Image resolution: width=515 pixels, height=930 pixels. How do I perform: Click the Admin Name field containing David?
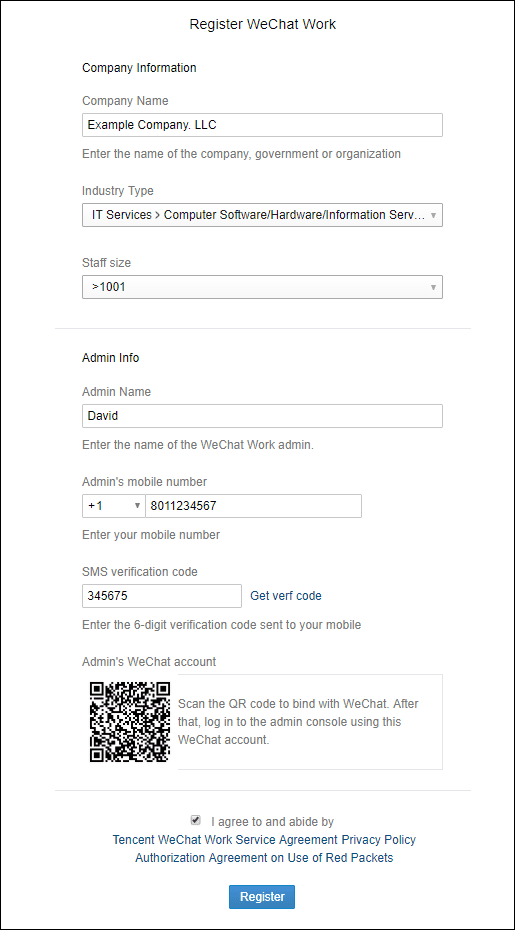(x=262, y=416)
